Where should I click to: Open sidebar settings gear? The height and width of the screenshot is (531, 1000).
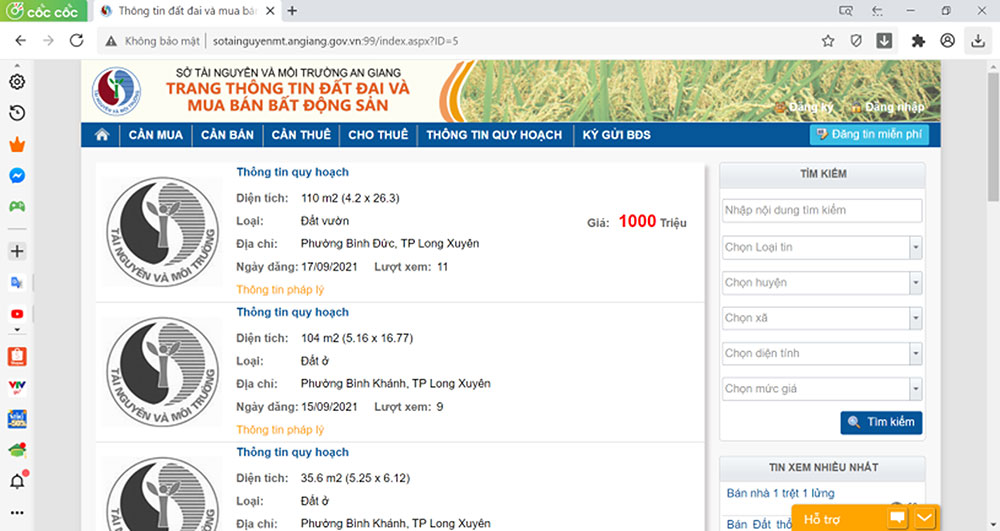[17, 82]
